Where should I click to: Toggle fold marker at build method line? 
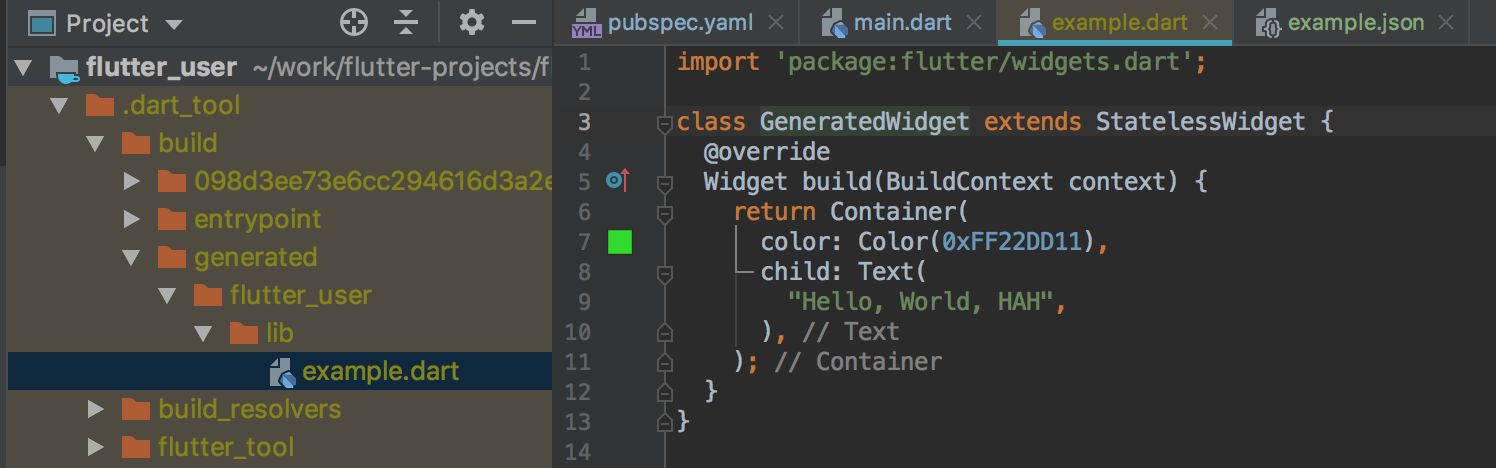click(x=663, y=183)
